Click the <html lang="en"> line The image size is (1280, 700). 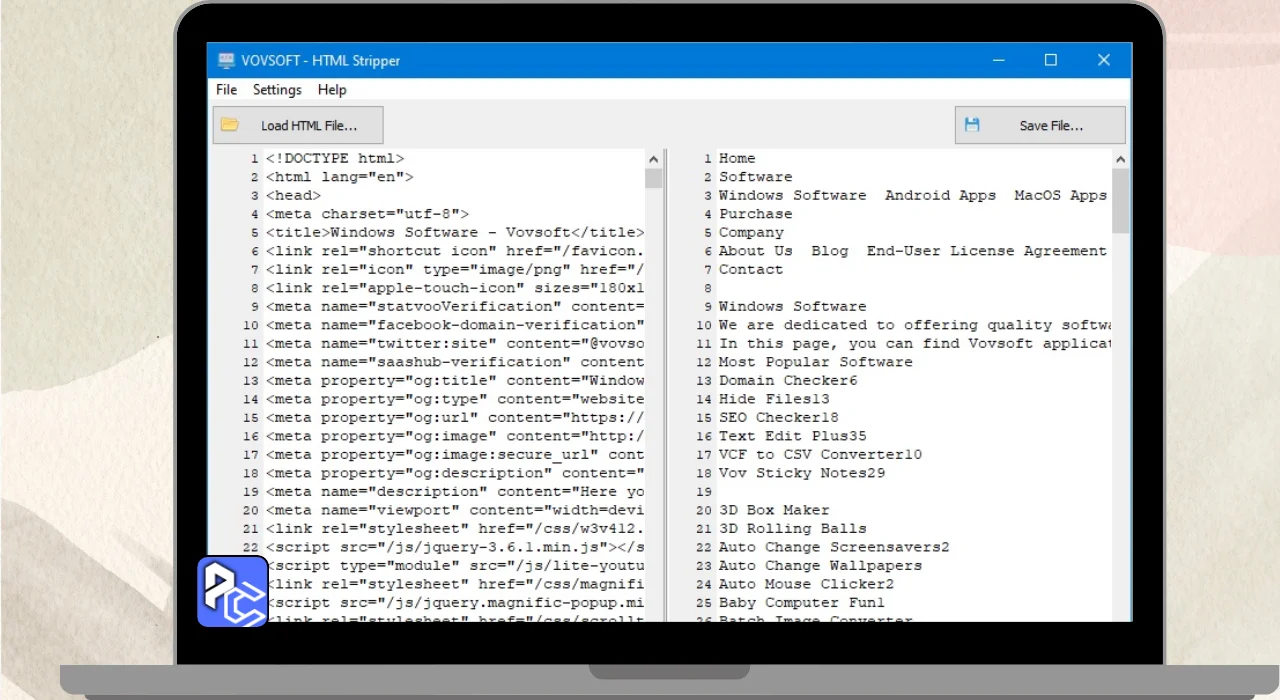point(339,177)
